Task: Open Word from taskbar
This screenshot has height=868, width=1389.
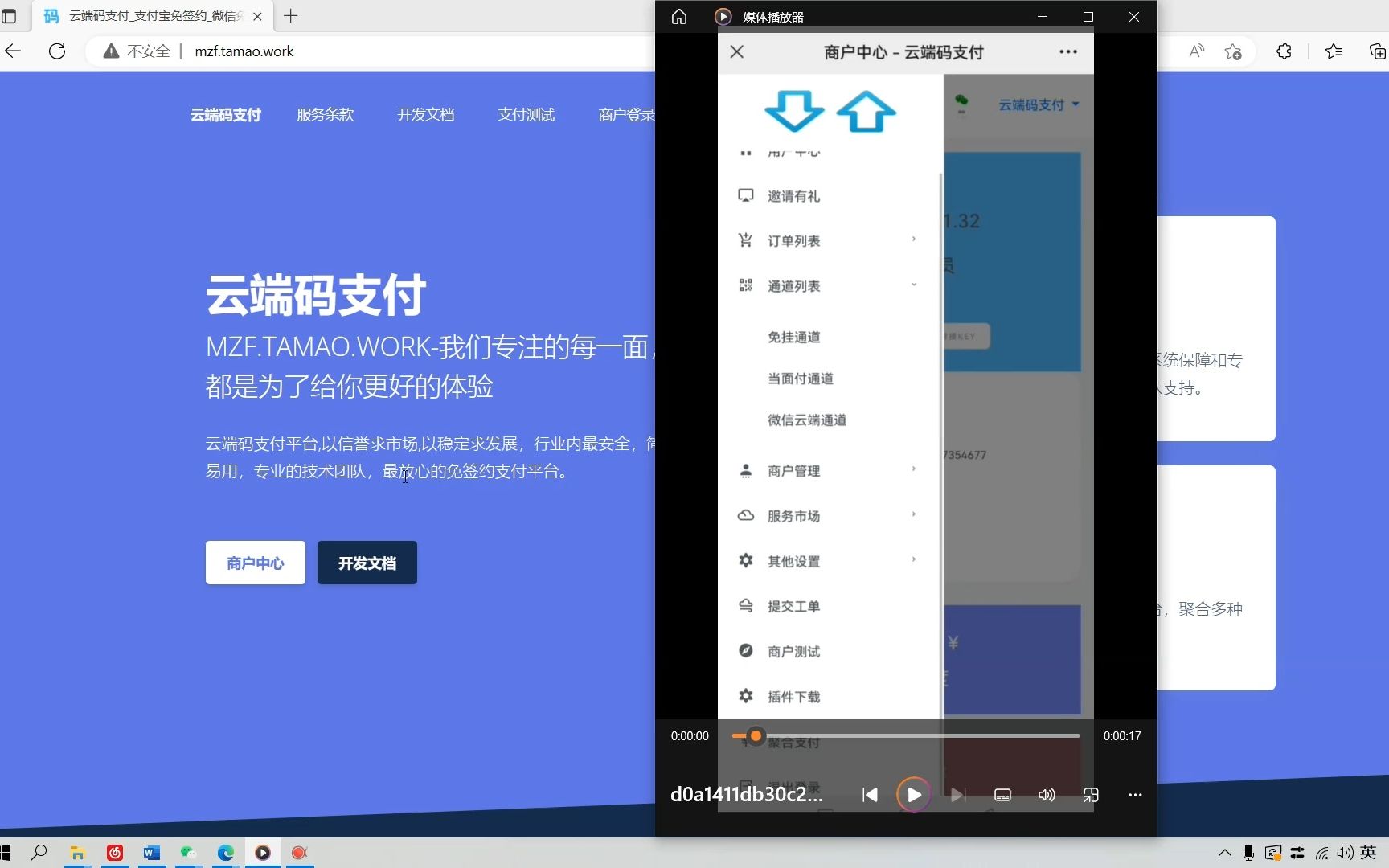Action: (x=152, y=853)
